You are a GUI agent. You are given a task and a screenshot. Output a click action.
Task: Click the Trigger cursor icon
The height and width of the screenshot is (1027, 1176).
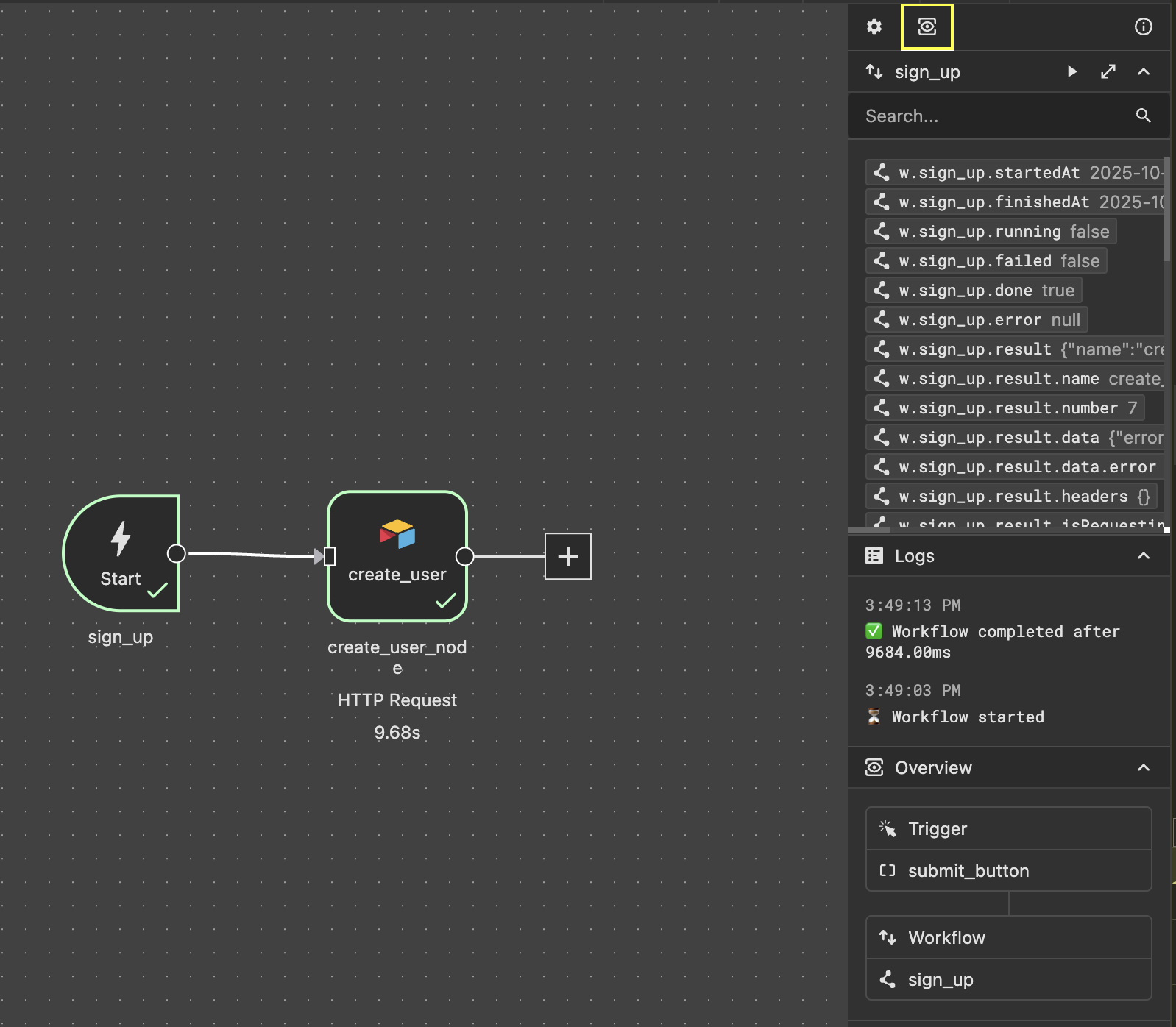888,828
